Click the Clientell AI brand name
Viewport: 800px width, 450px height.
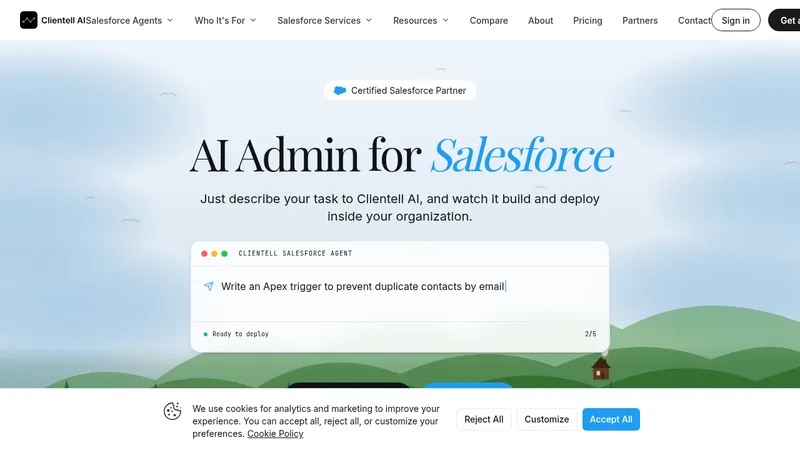[63, 20]
